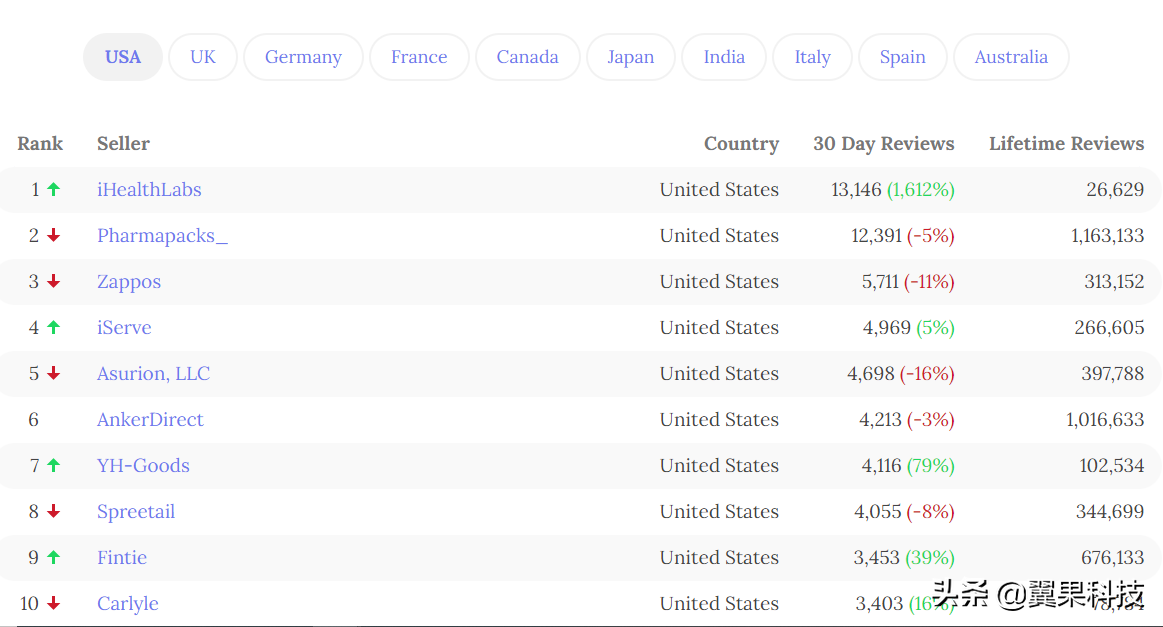Click the Lifetime Reviews column header
Screen dimensions: 1163x627
[1066, 144]
